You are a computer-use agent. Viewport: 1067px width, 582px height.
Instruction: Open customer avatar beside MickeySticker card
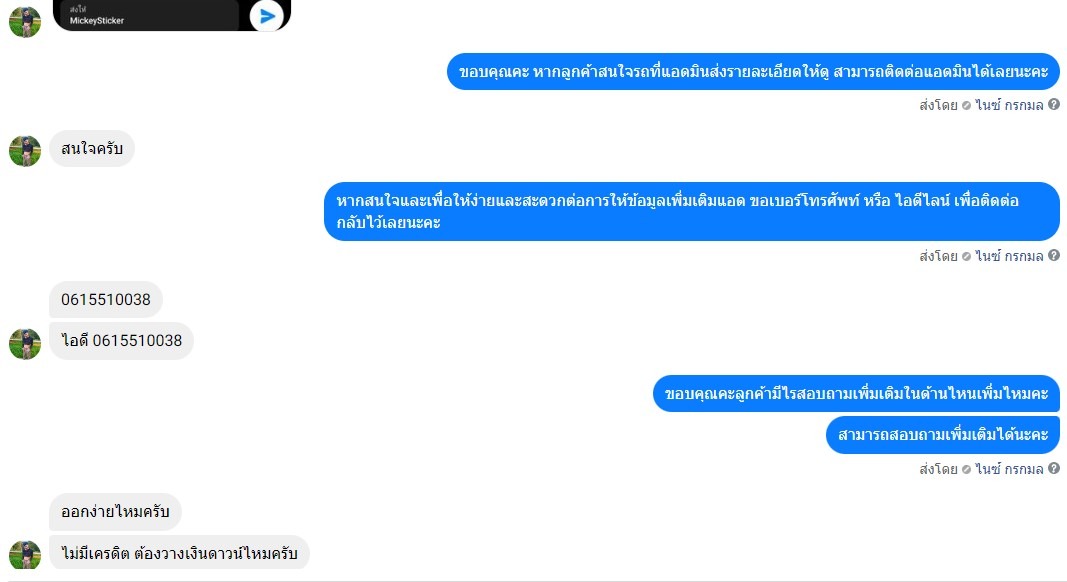click(24, 21)
